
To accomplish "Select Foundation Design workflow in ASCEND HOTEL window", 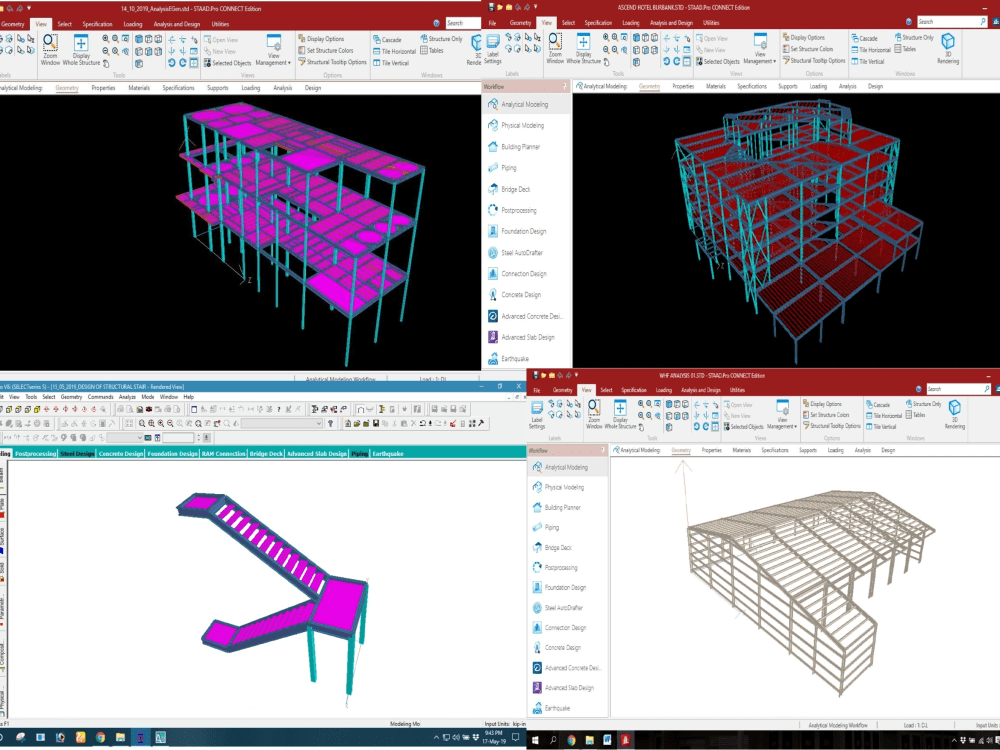I will point(526,232).
